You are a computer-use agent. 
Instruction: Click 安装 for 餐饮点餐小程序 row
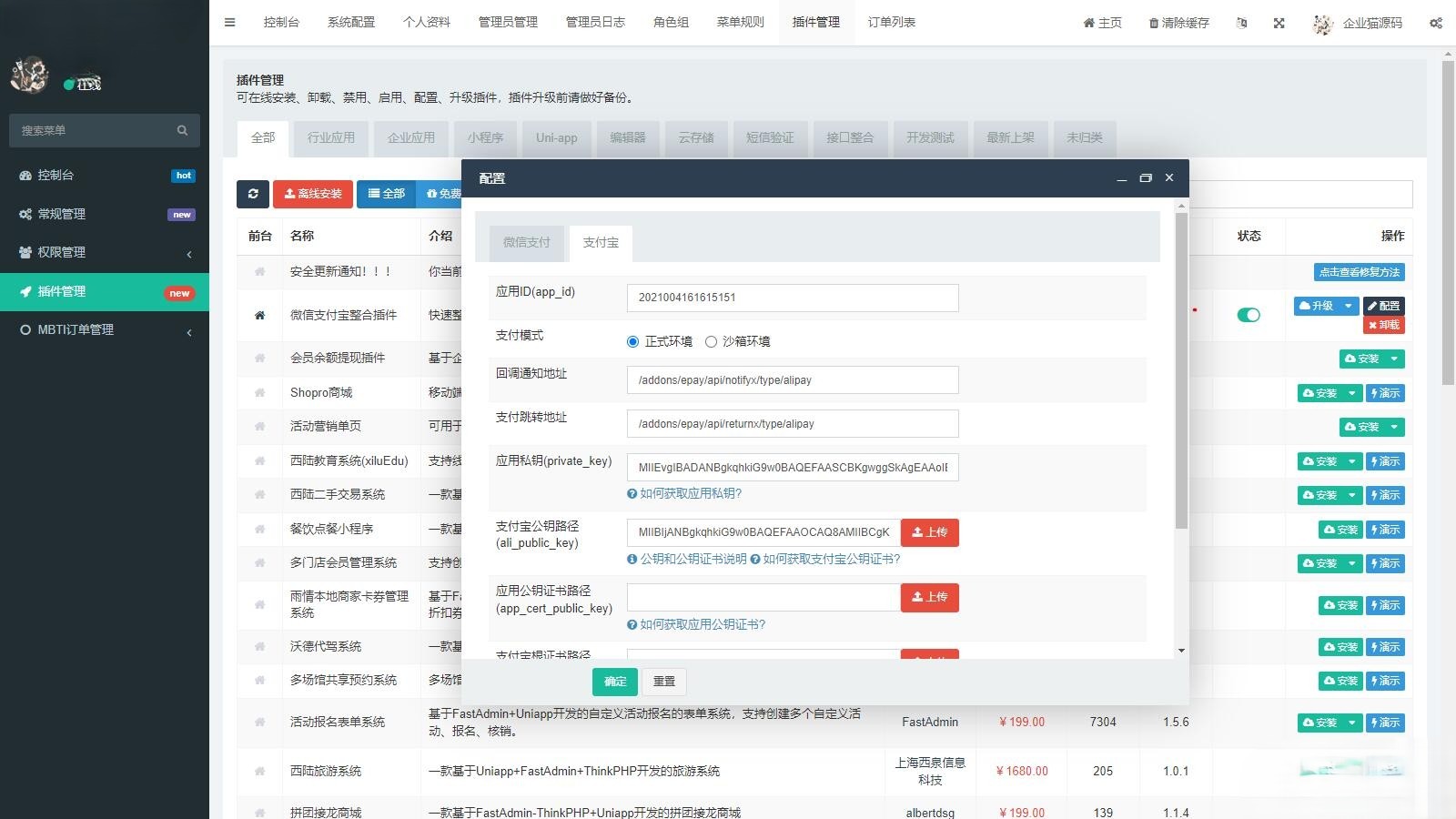[x=1340, y=530]
